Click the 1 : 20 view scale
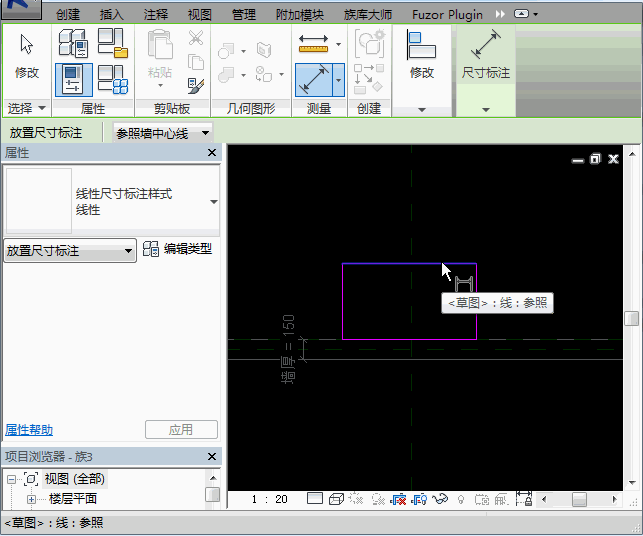The width and height of the screenshot is (643, 536). pos(269,498)
